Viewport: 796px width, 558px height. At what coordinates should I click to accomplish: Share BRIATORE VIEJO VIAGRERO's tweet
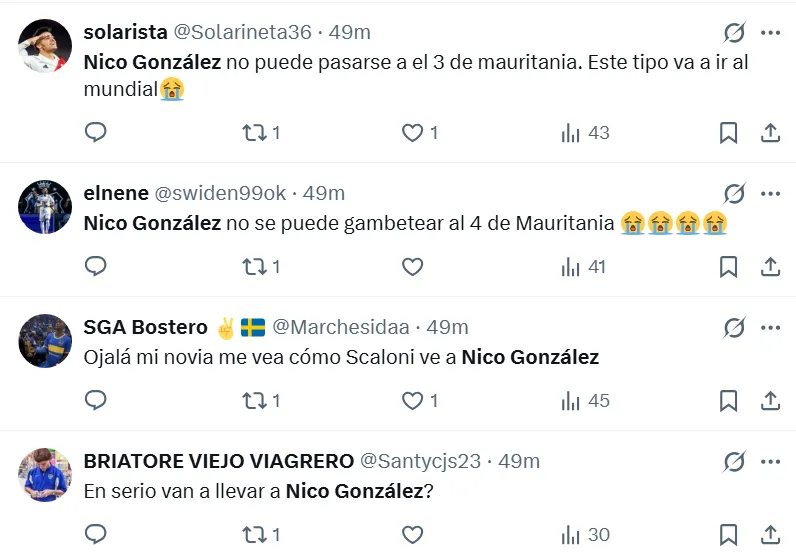tap(771, 535)
